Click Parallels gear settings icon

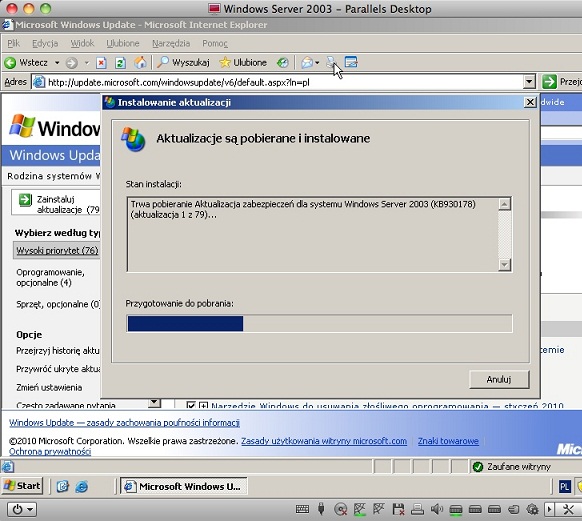tap(532, 509)
